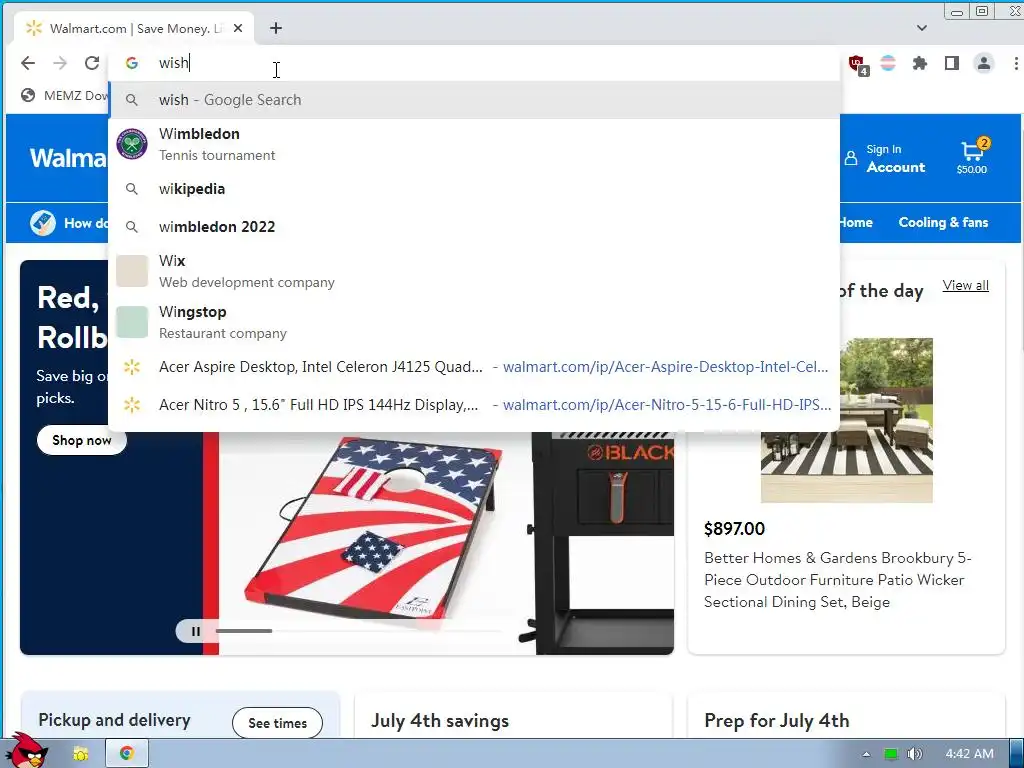This screenshot has width=1024, height=768.
Task: Click the striped flag extension icon
Action: coord(888,63)
